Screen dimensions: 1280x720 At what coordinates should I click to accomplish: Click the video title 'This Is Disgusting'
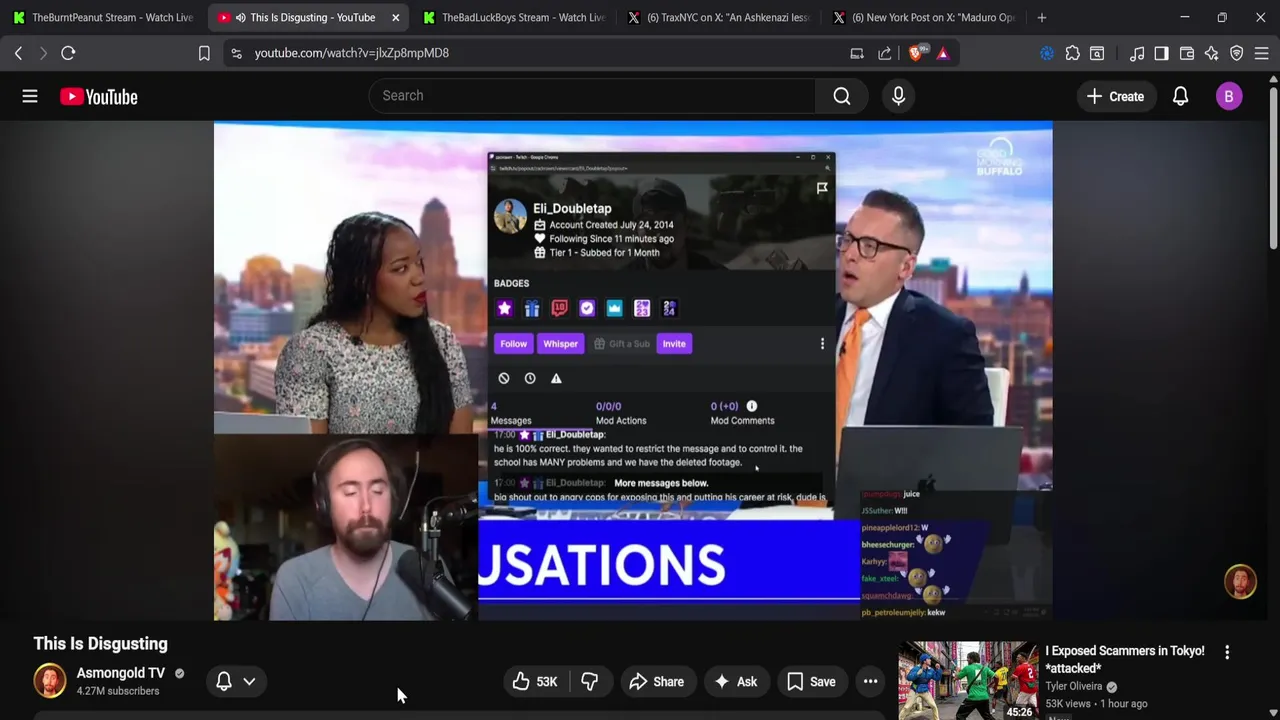point(101,644)
